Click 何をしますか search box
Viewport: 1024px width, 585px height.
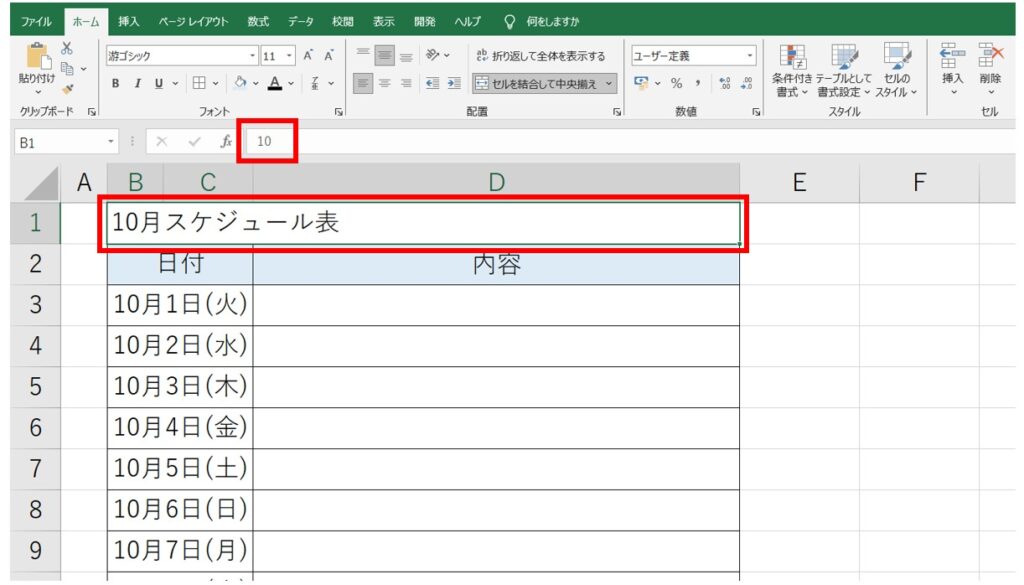coord(552,22)
